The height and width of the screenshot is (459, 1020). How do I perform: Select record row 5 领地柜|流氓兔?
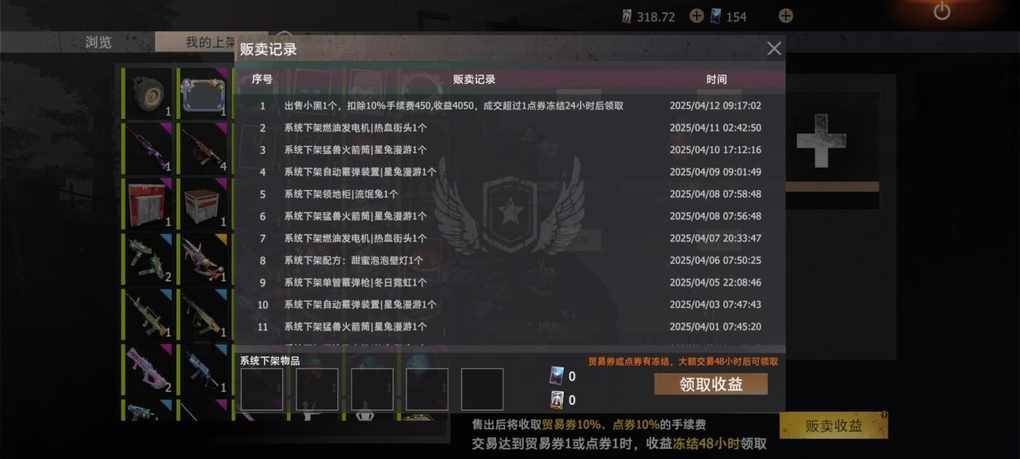pyautogui.click(x=510, y=194)
